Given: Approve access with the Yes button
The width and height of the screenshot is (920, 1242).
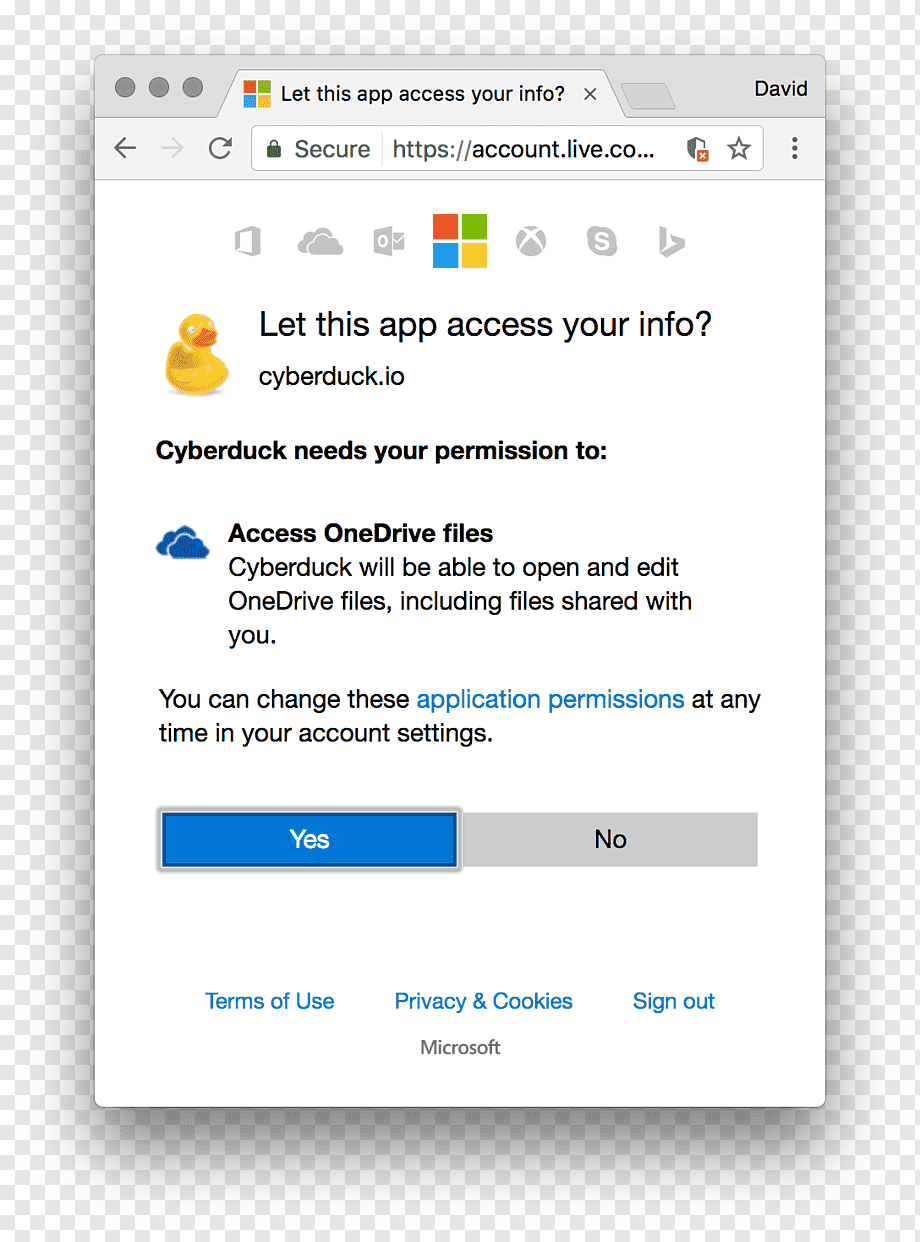Looking at the screenshot, I should tap(309, 839).
